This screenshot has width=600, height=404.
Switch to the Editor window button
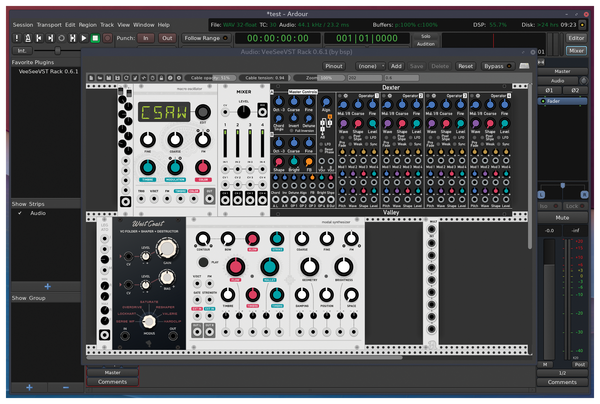pos(576,38)
